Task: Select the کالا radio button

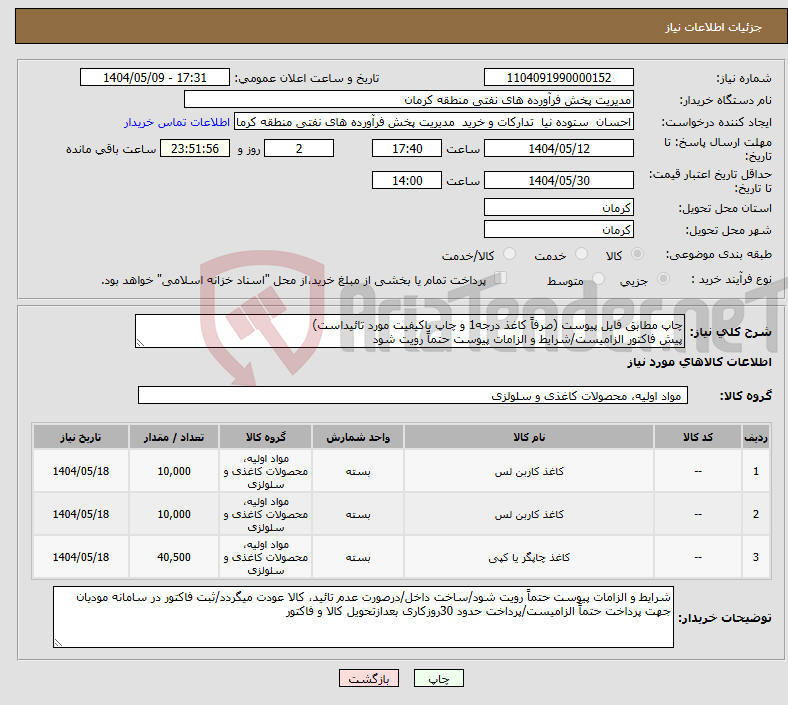Action: [639, 255]
